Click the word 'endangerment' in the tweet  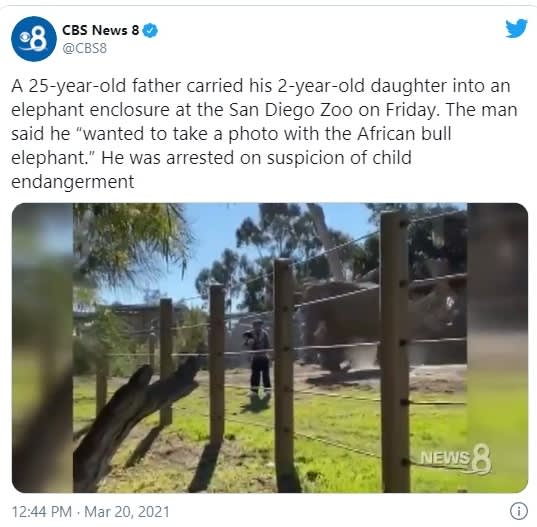click(x=73, y=182)
